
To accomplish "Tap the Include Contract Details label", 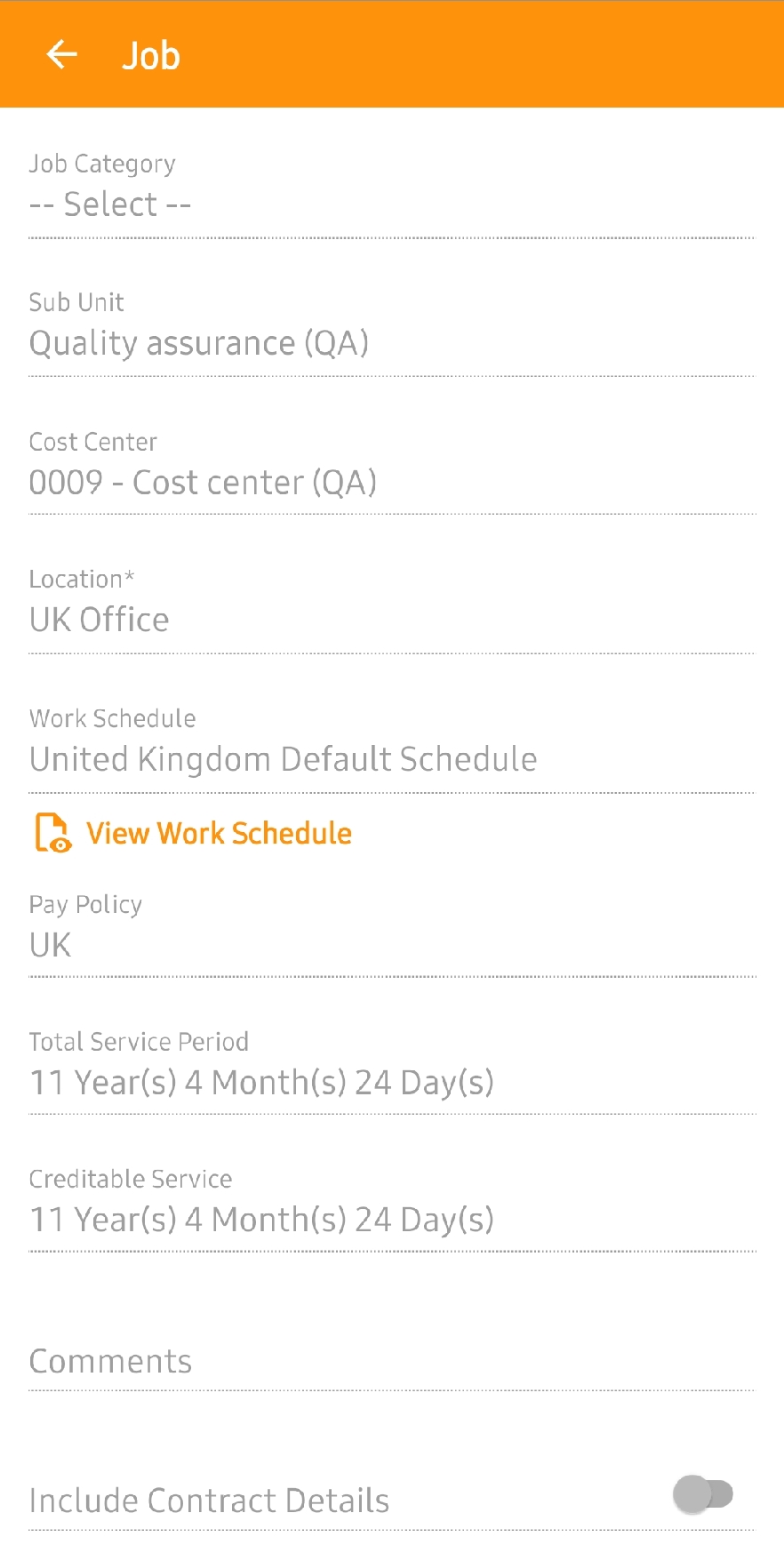I will [x=209, y=1501].
